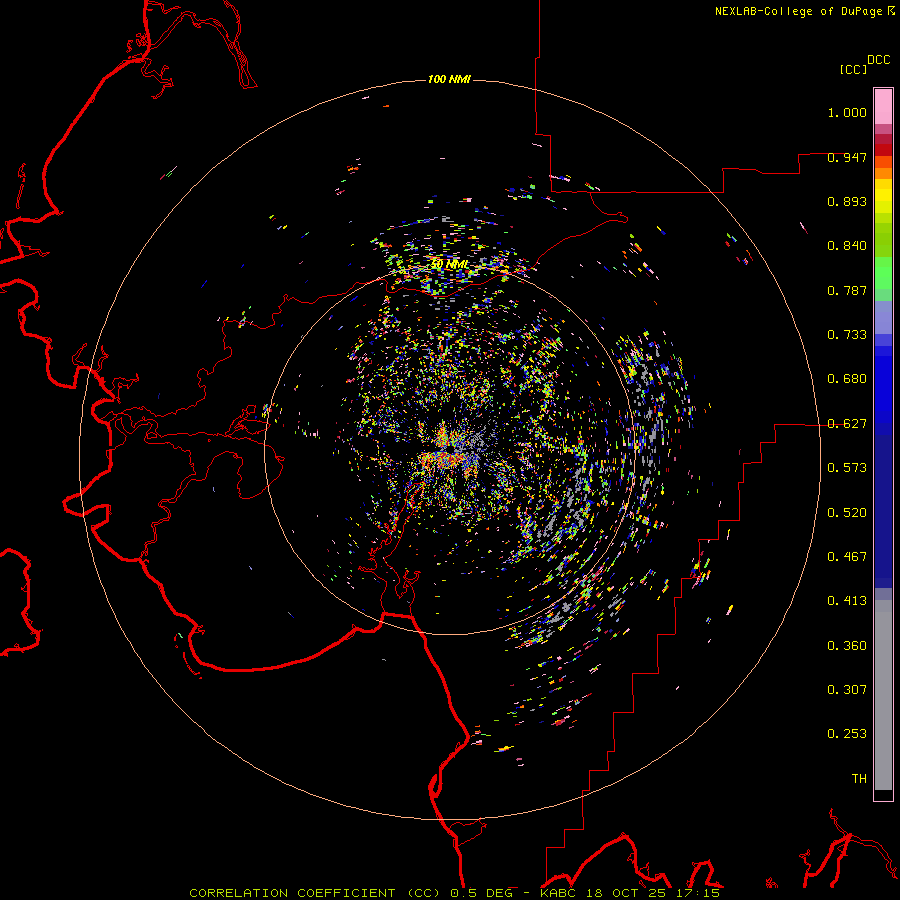The width and height of the screenshot is (900, 900).
Task: Click the [CC] legend unit label
Action: click(854, 69)
